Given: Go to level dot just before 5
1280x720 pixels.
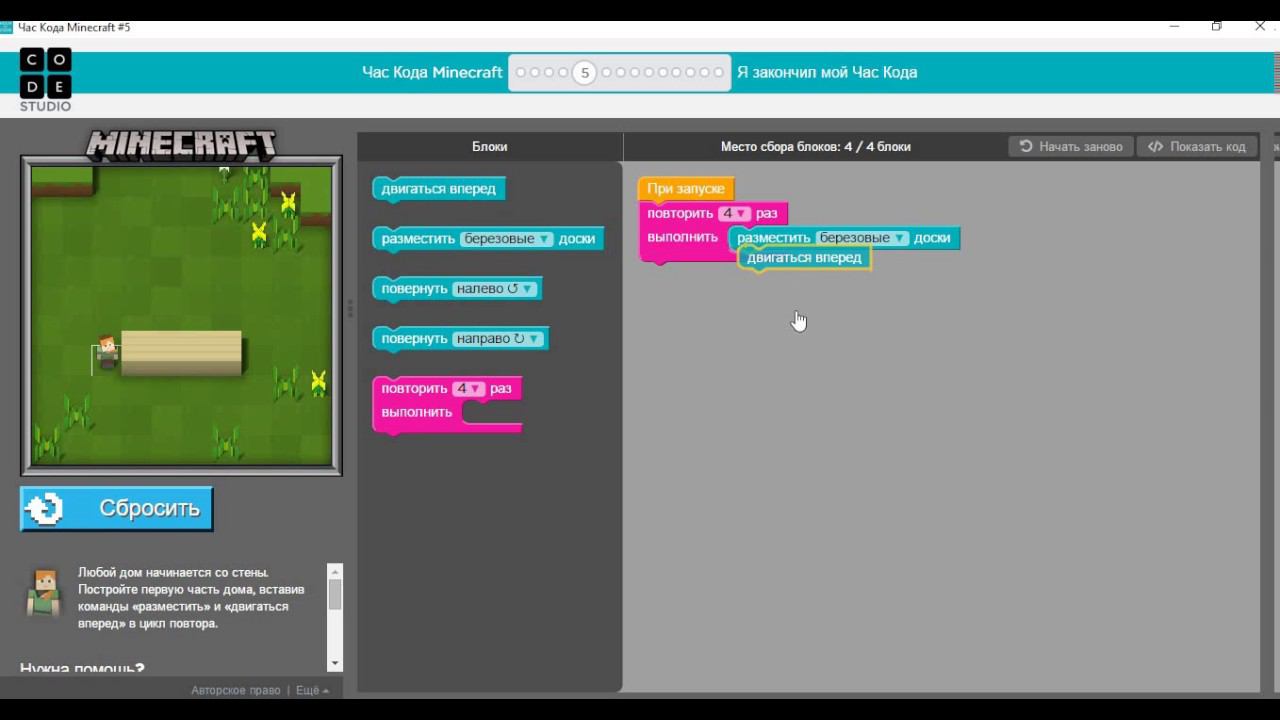Looking at the screenshot, I should click(x=563, y=72).
